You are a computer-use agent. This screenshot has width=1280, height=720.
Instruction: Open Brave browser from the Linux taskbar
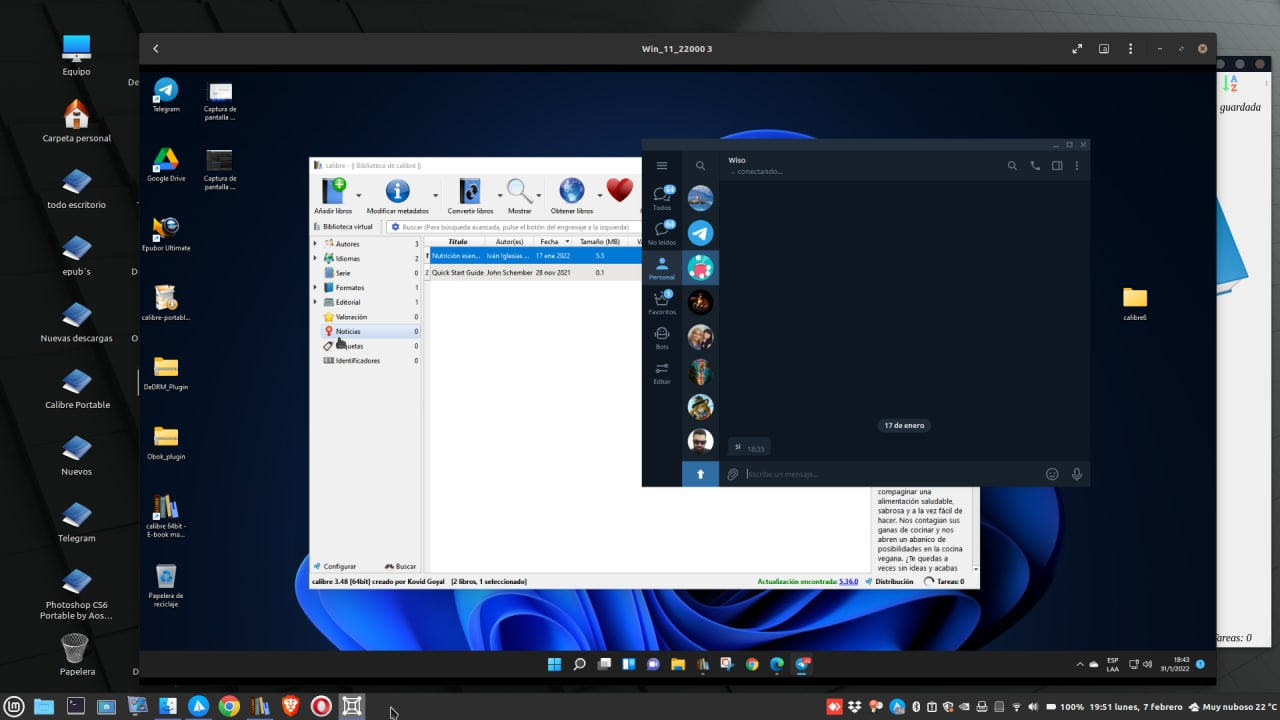point(290,706)
